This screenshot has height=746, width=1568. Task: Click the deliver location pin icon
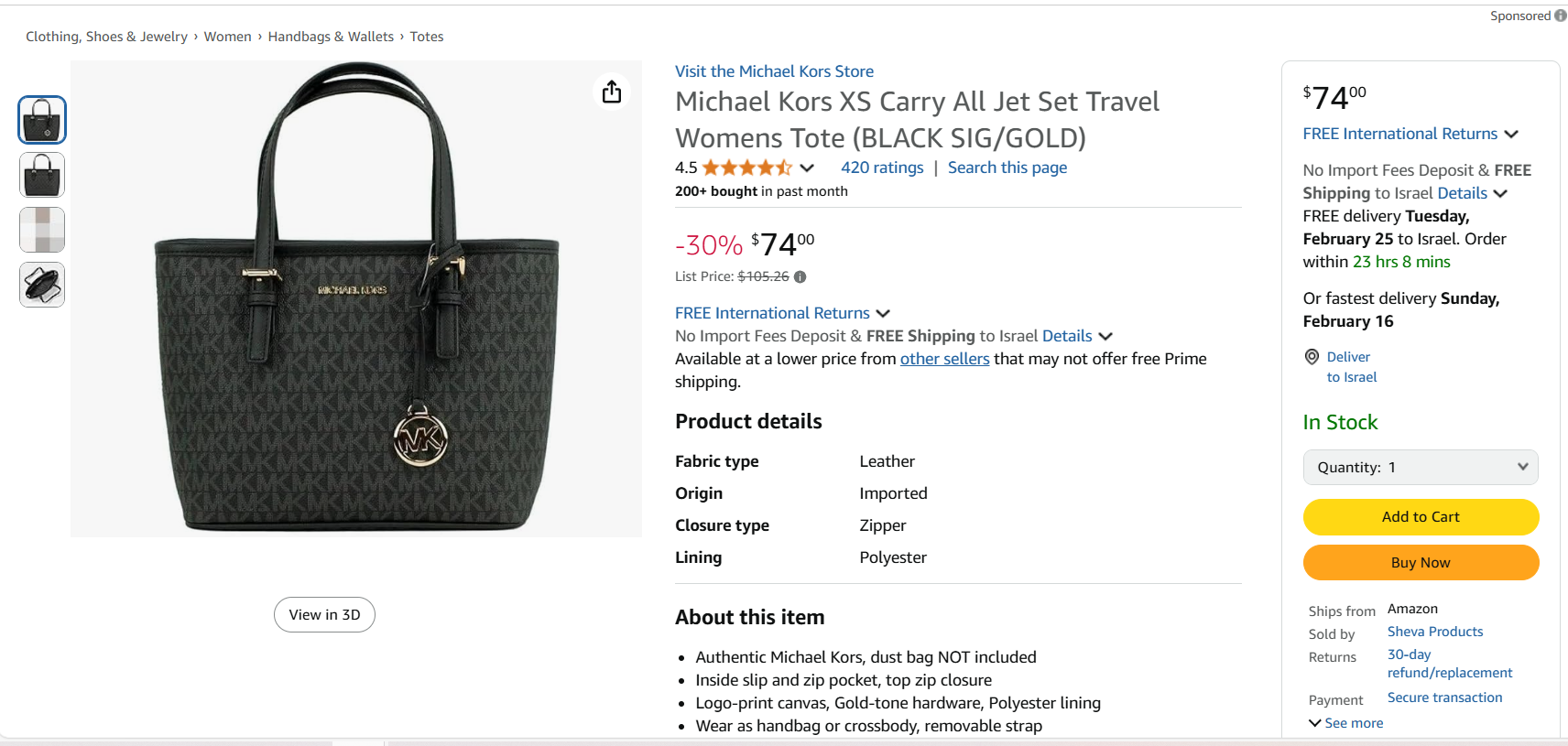[x=1312, y=357]
